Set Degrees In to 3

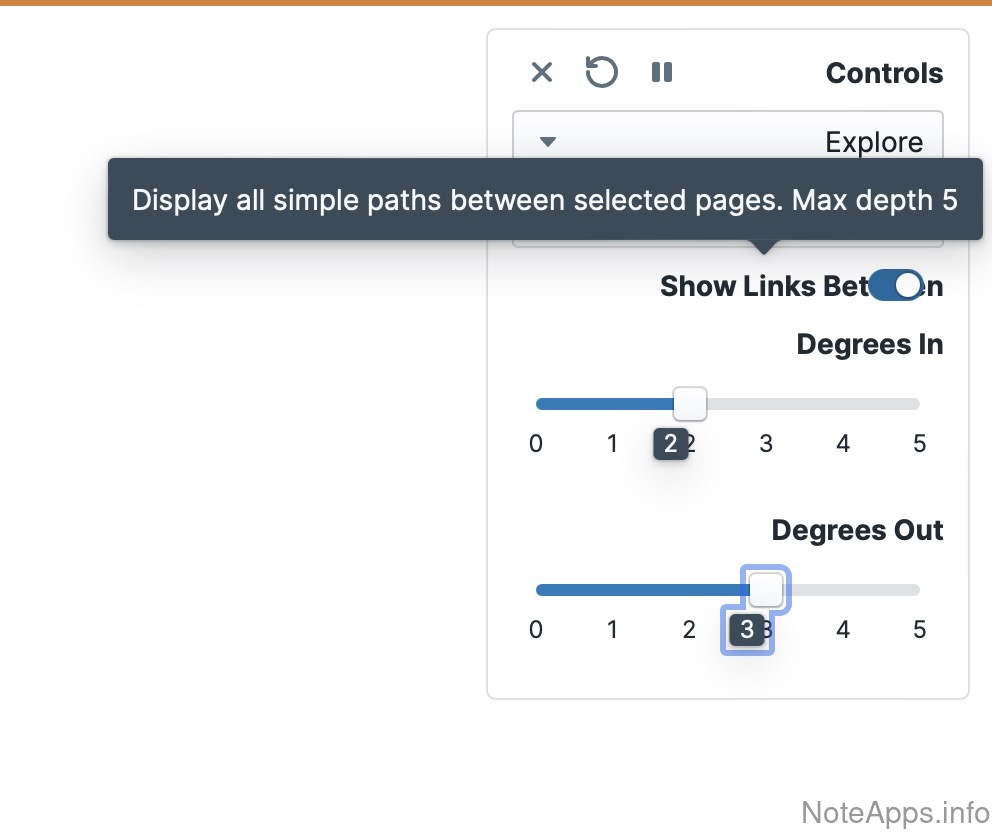766,404
